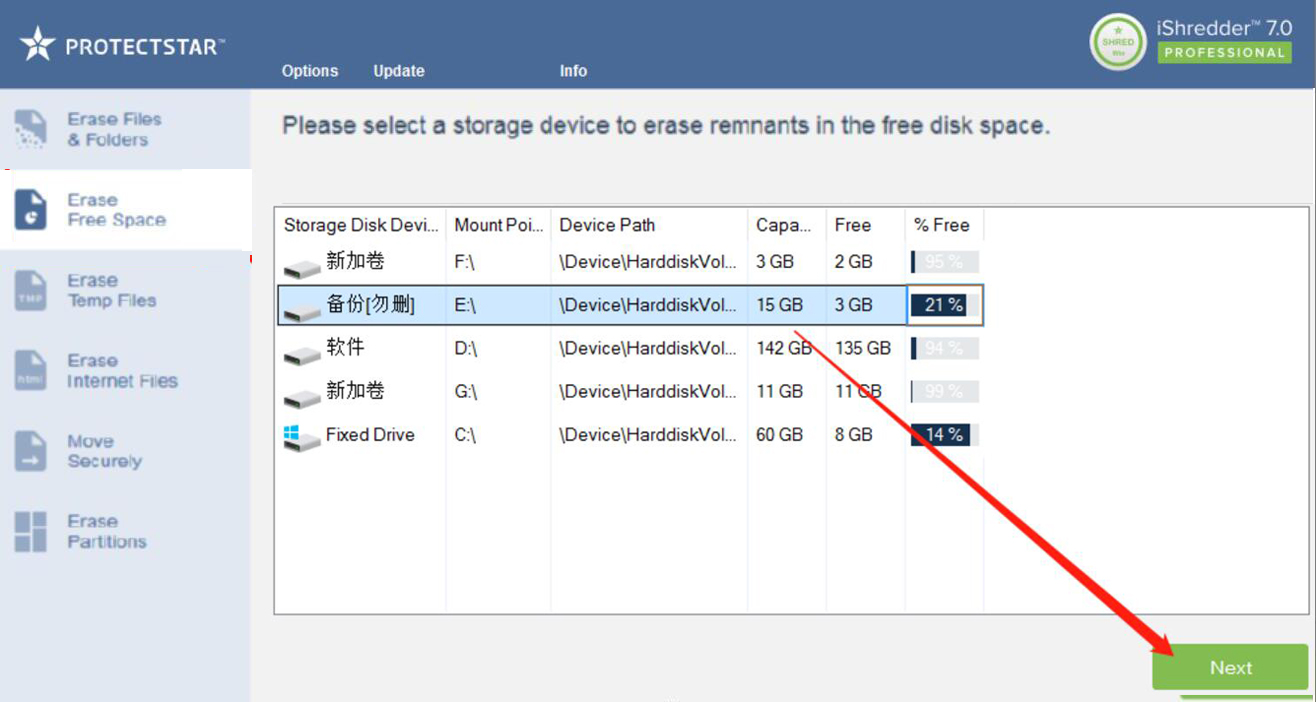Click the Protectstar star logo
Screen dimensions: 1316x702
tap(38, 44)
